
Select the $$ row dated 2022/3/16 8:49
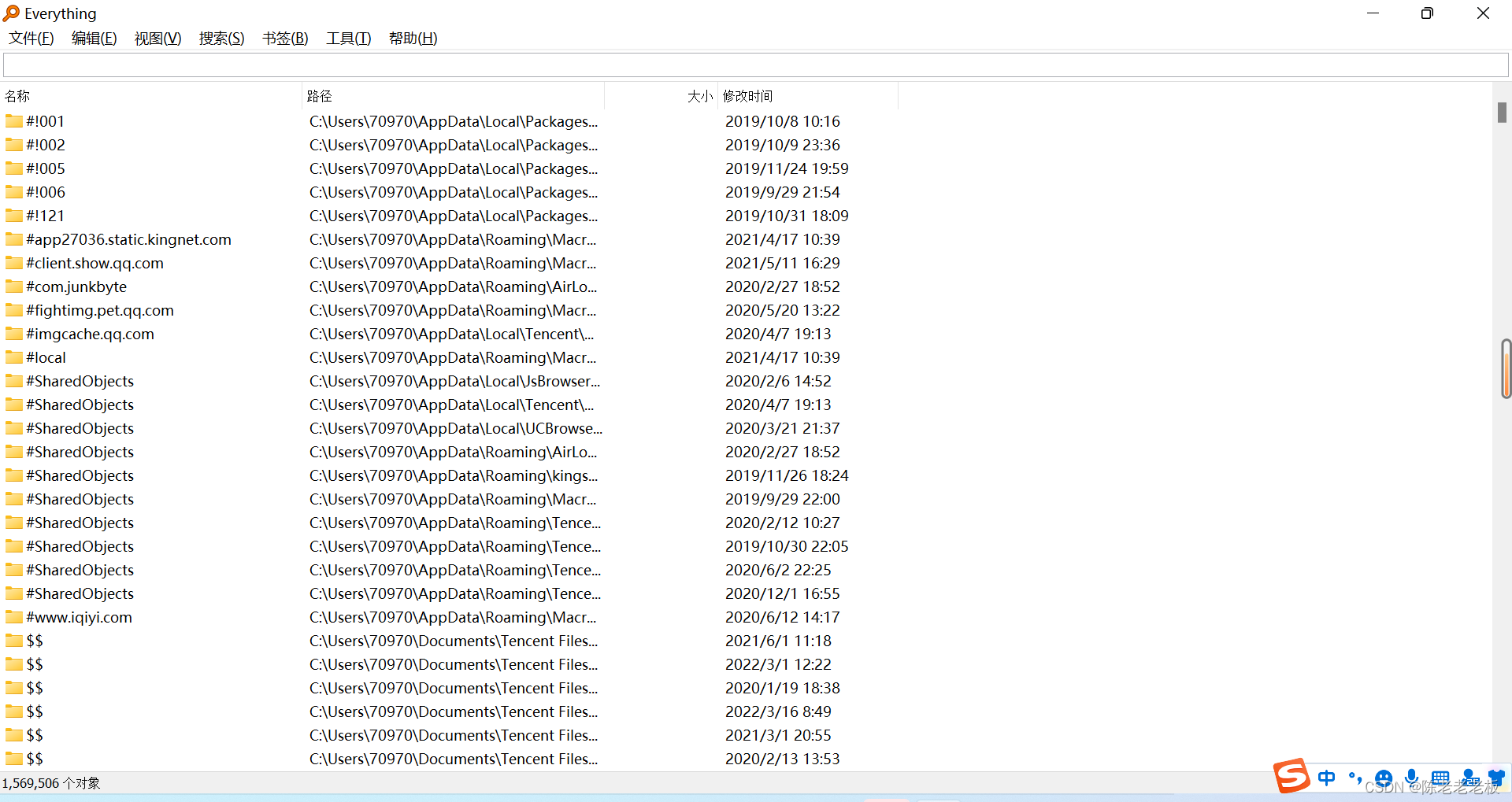(35, 711)
